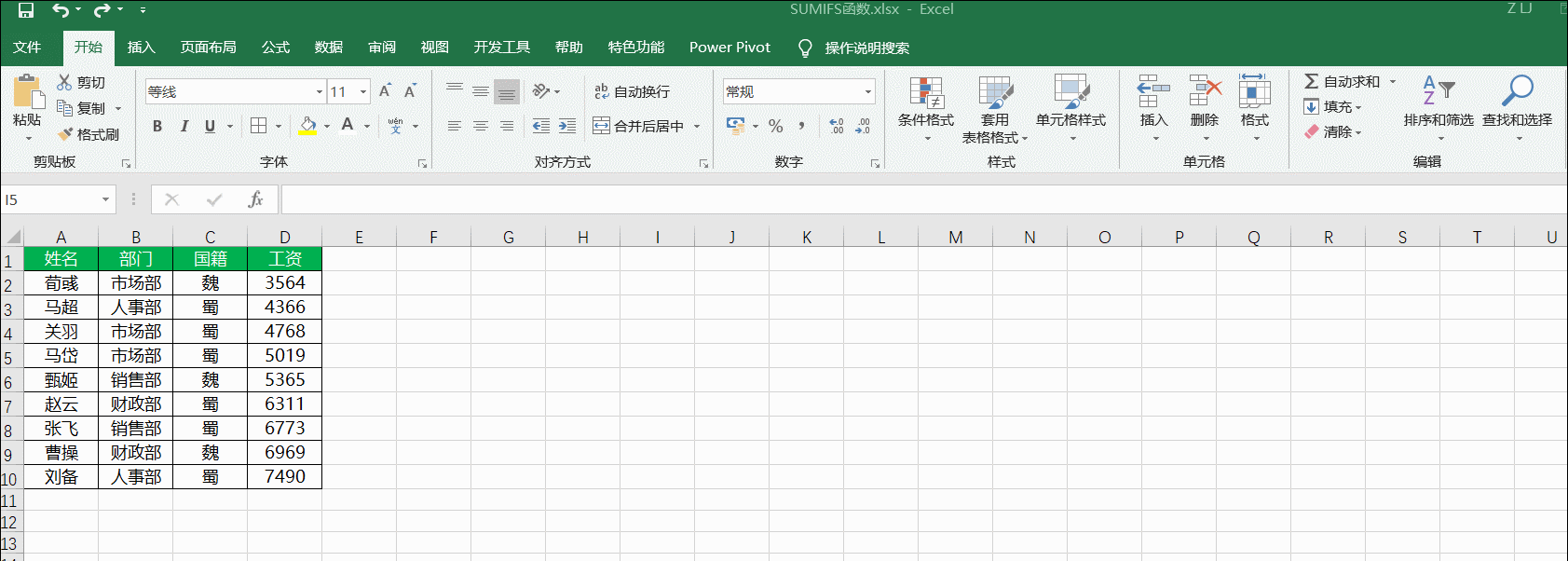
Task: Click decrease decimal icon
Action: coord(863,126)
